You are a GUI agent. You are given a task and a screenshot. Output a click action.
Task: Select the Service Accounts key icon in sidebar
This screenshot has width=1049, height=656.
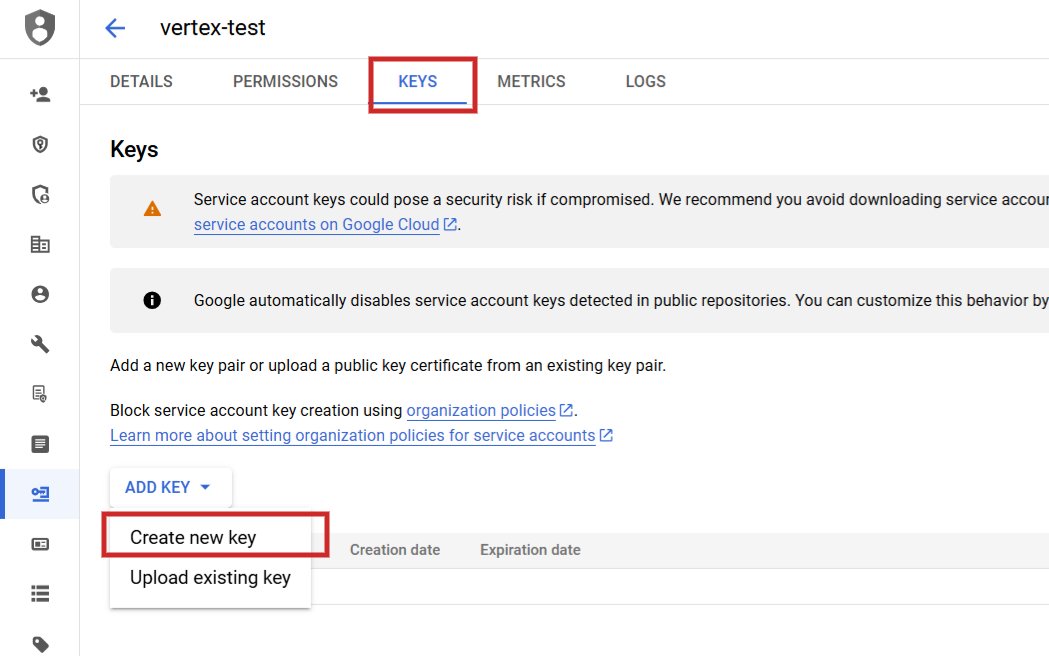pyautogui.click(x=40, y=494)
